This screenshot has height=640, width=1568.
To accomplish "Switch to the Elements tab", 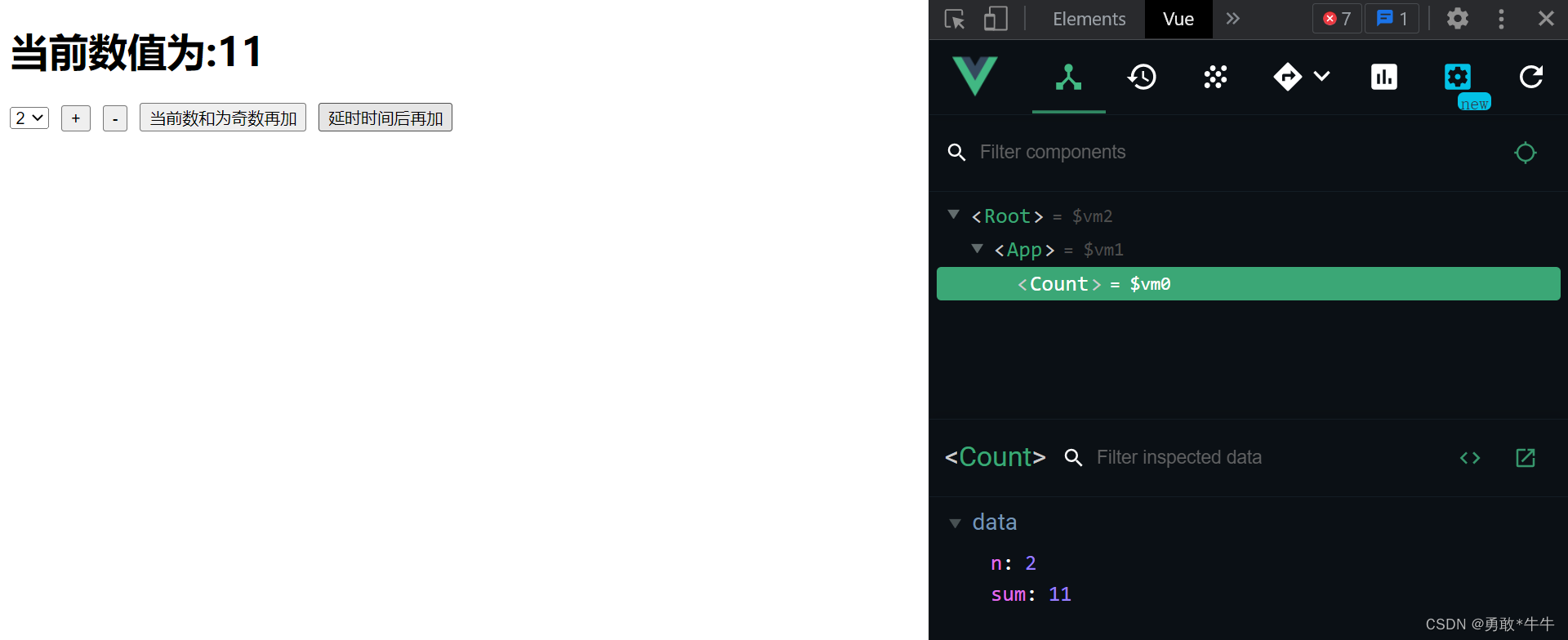I will 1089,19.
